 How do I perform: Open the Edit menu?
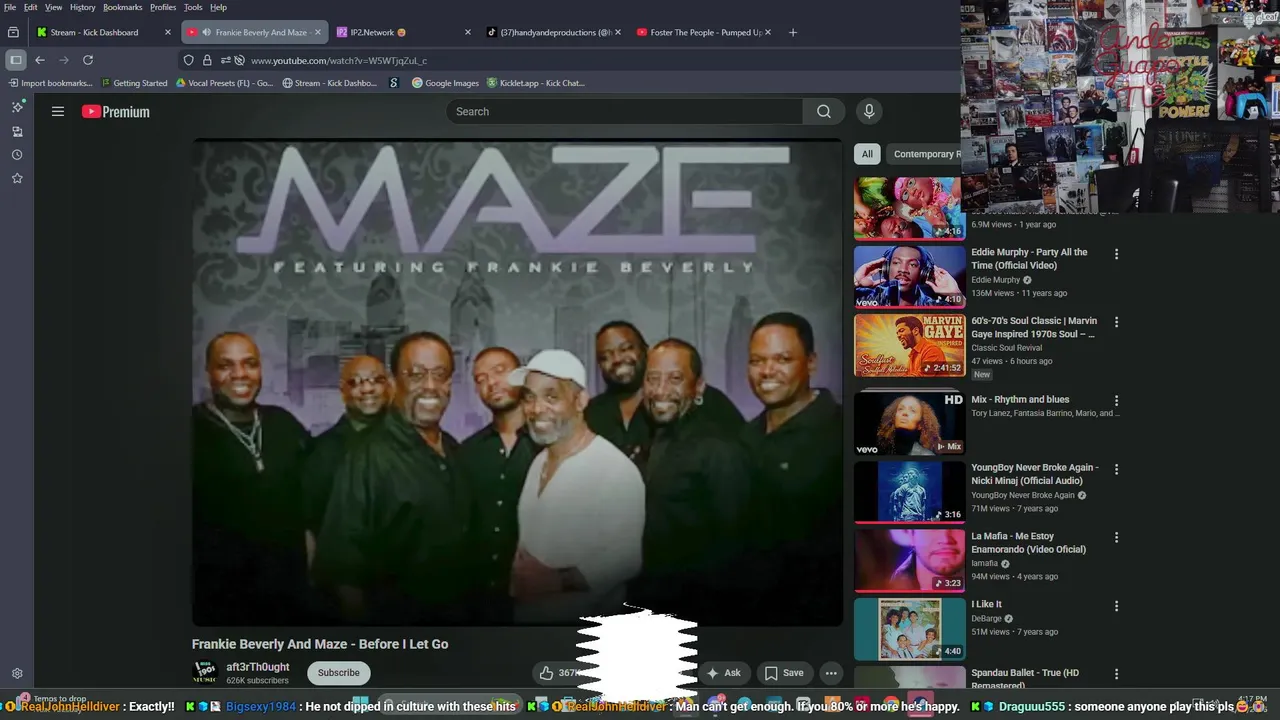tap(31, 7)
